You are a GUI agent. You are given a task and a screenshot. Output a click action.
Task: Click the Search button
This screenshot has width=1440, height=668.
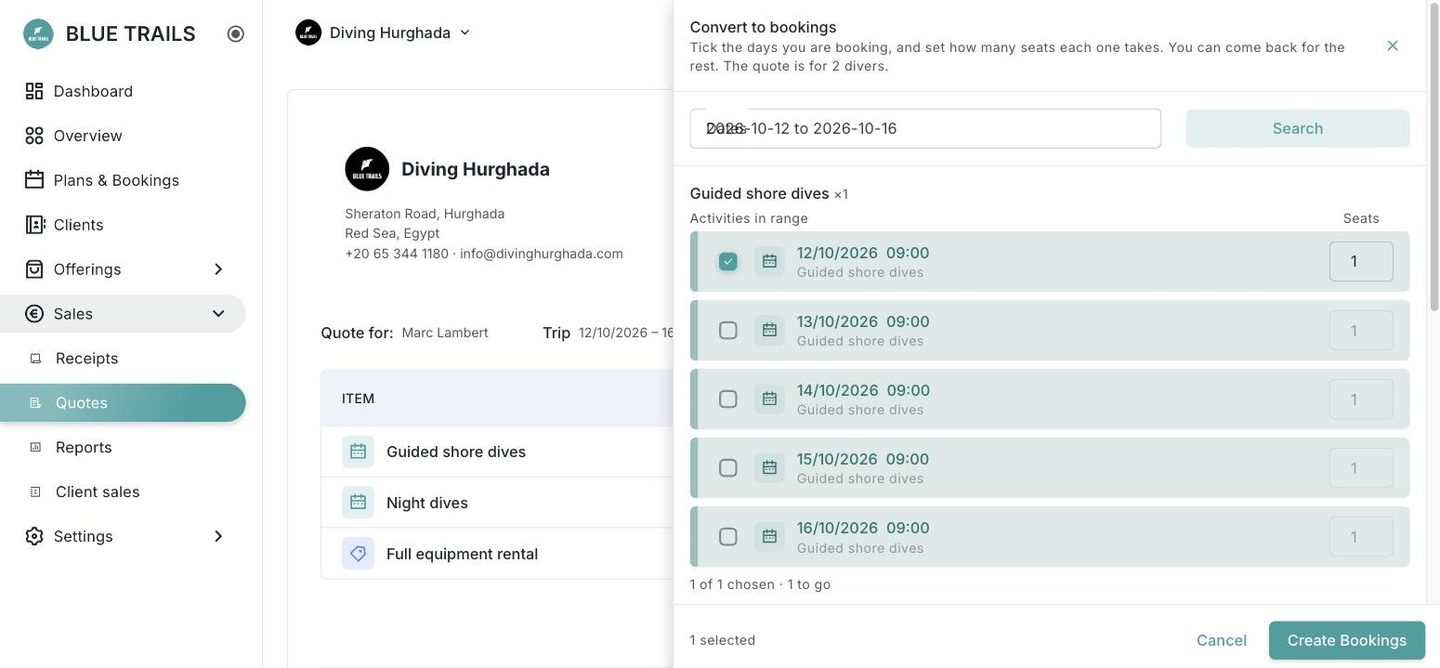(x=1298, y=129)
